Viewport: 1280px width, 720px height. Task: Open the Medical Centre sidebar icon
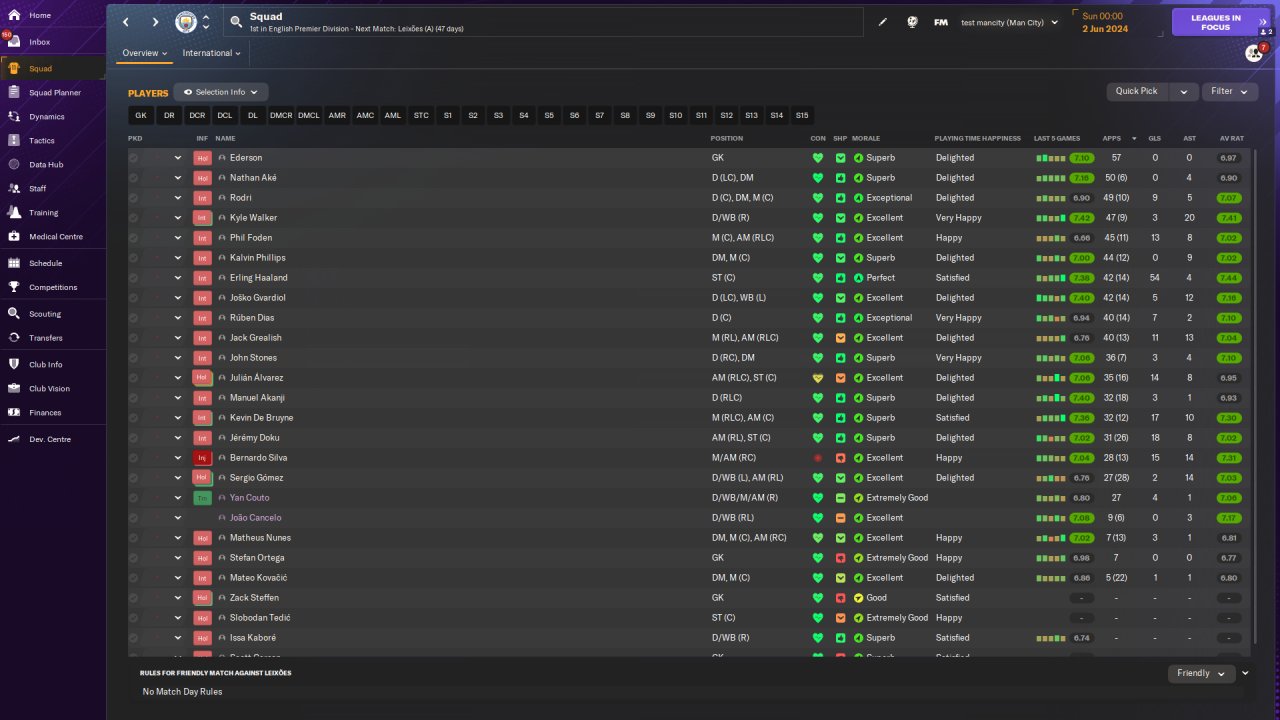(x=14, y=237)
